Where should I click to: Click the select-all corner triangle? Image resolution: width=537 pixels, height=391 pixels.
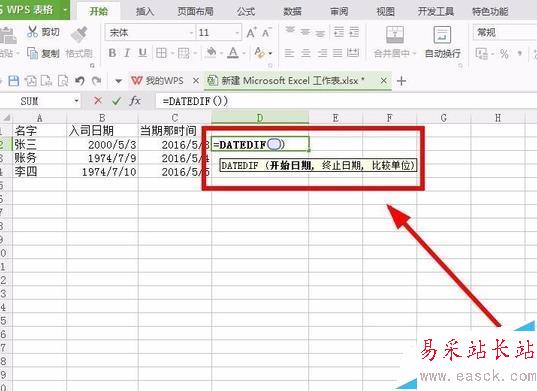[x=6, y=118]
